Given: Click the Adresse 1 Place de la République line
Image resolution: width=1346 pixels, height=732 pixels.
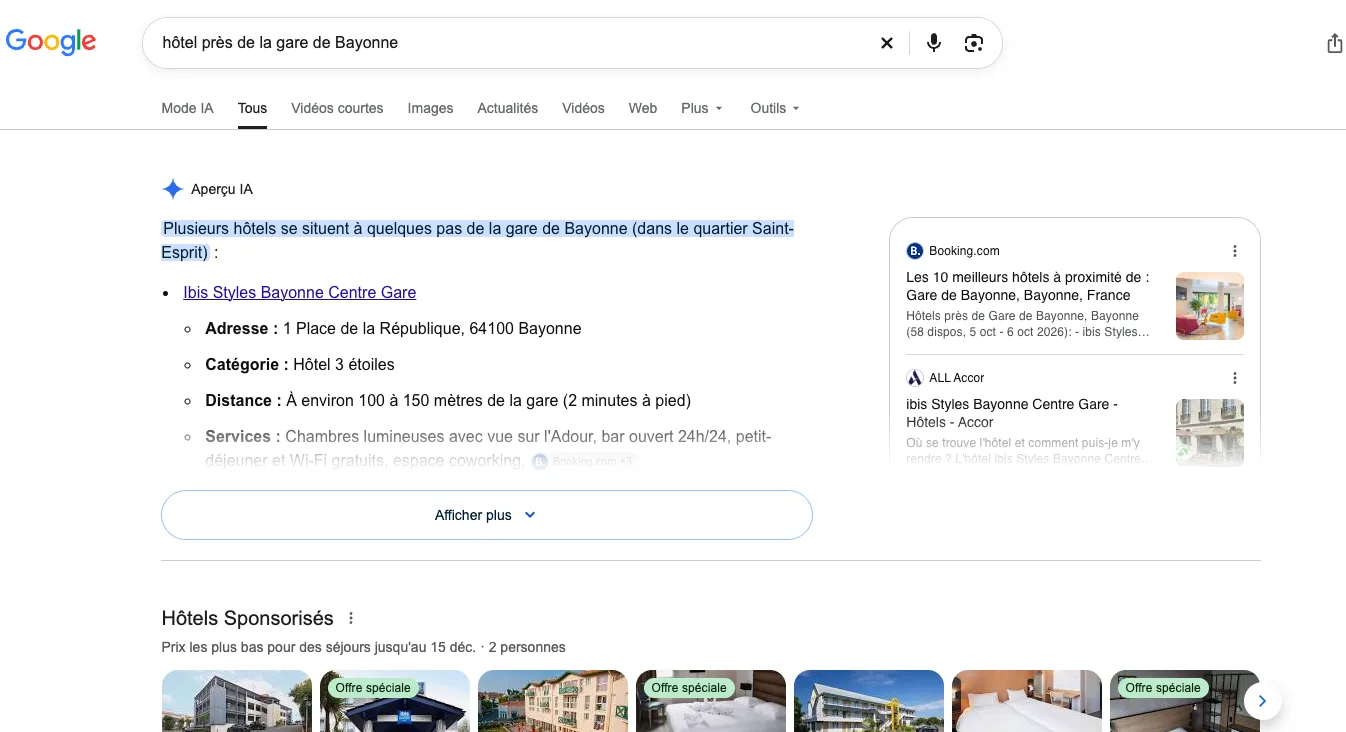Looking at the screenshot, I should tap(393, 328).
